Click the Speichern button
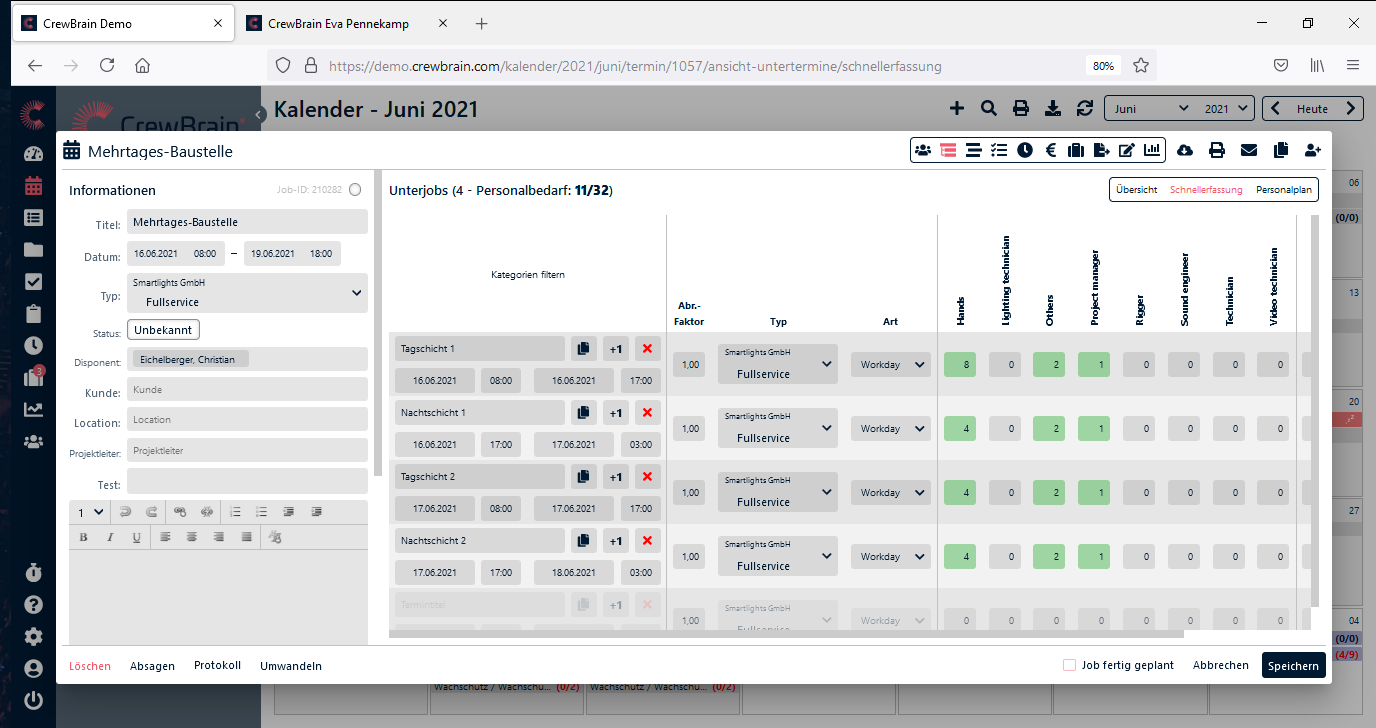1376x728 pixels. [1293, 666]
